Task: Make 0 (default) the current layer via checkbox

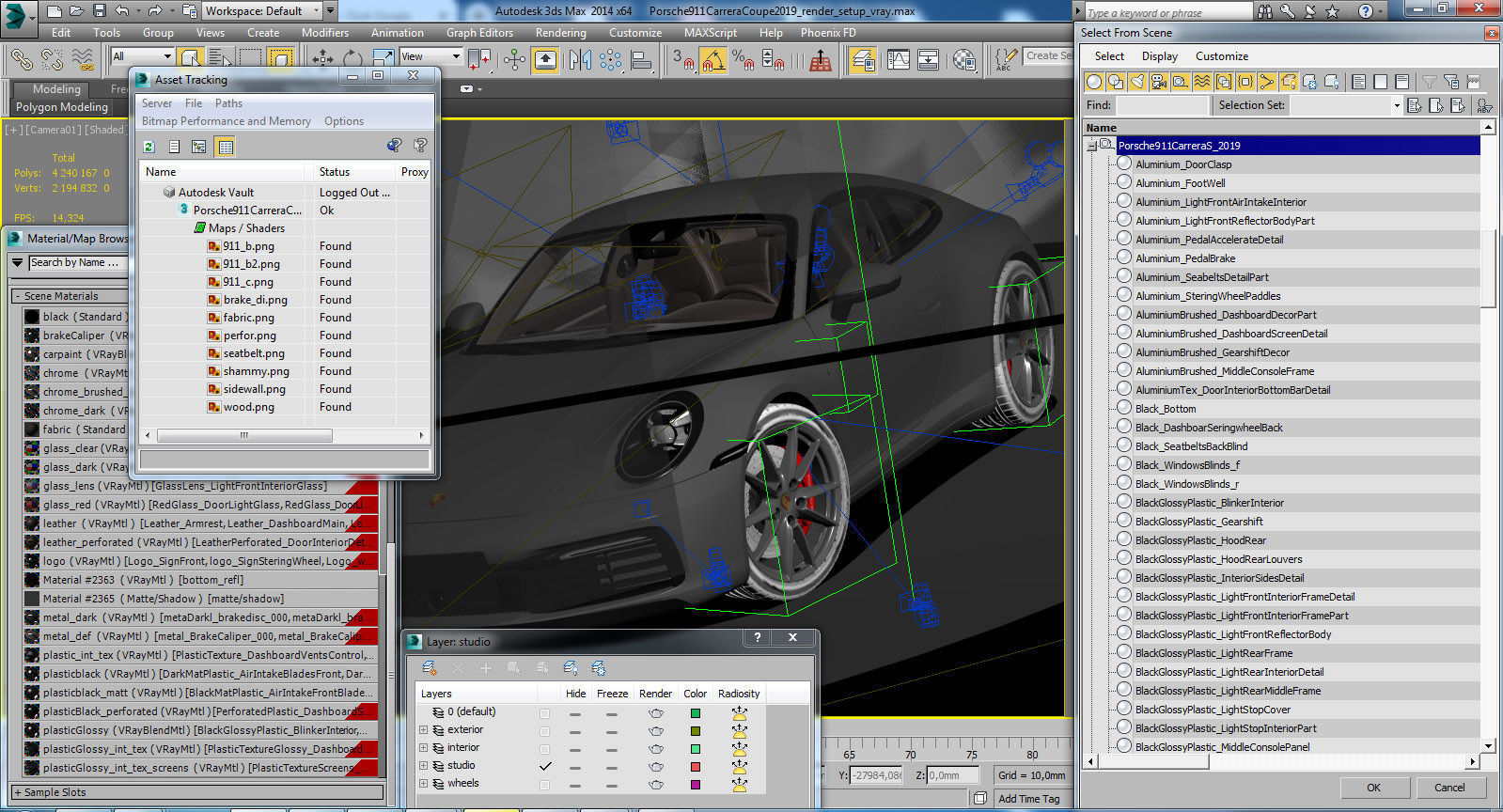Action: pos(544,712)
